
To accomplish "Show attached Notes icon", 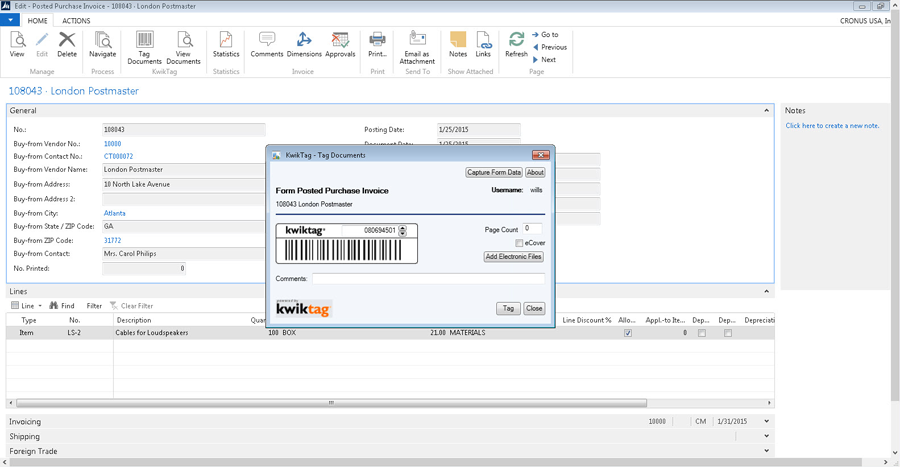I will [x=458, y=44].
